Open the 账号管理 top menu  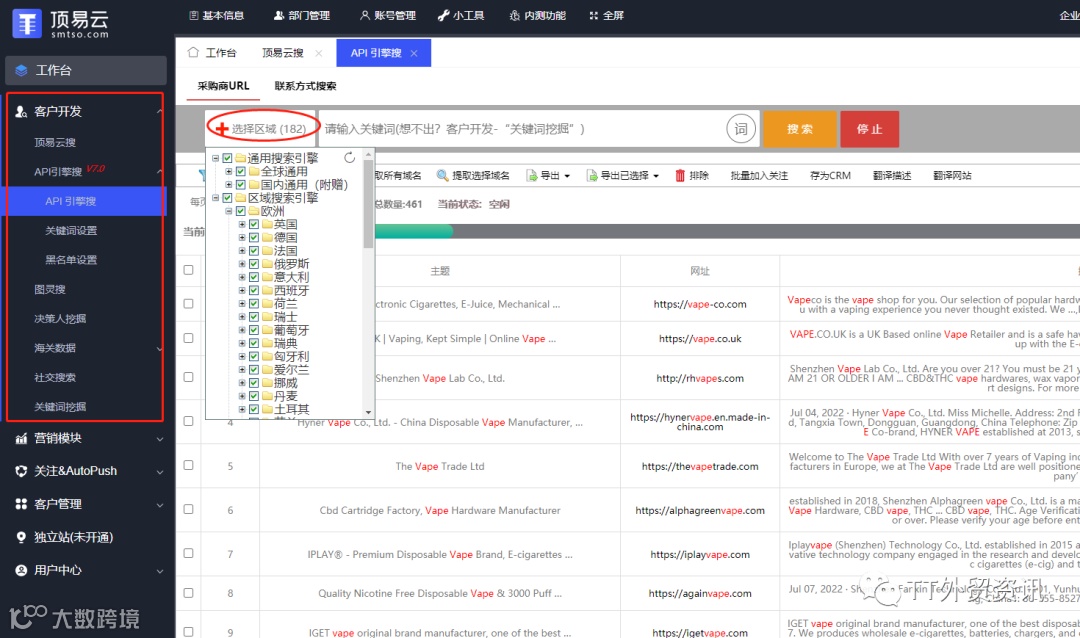[388, 15]
